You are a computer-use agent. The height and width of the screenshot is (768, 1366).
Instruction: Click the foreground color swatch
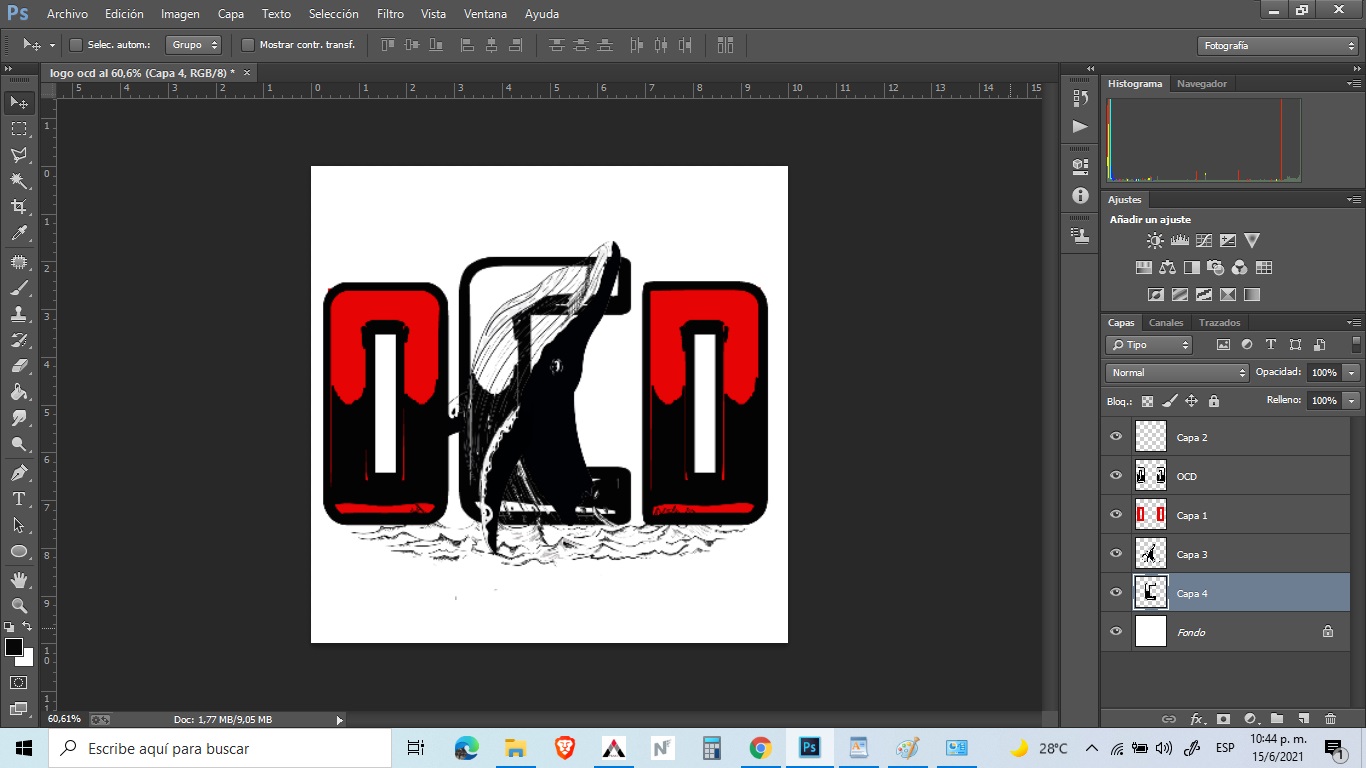point(14,647)
